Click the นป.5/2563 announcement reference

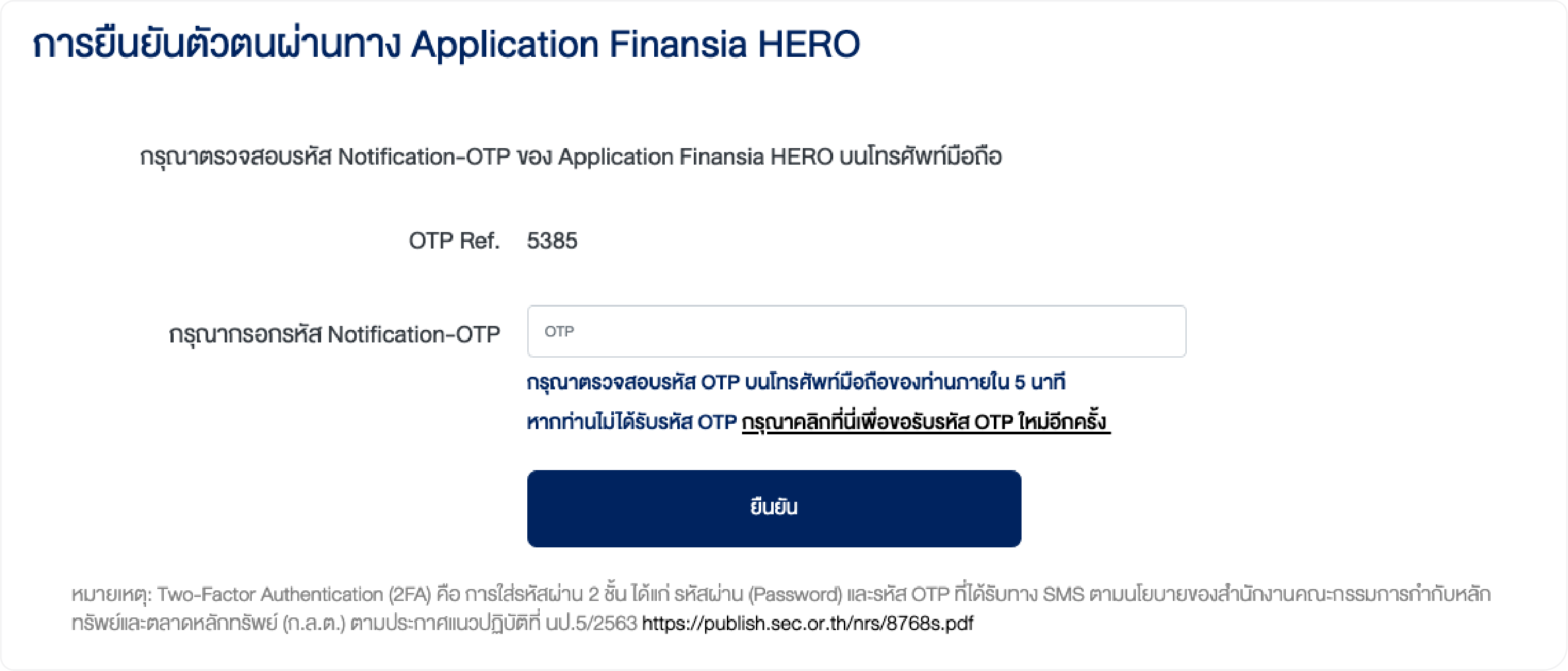591,623
